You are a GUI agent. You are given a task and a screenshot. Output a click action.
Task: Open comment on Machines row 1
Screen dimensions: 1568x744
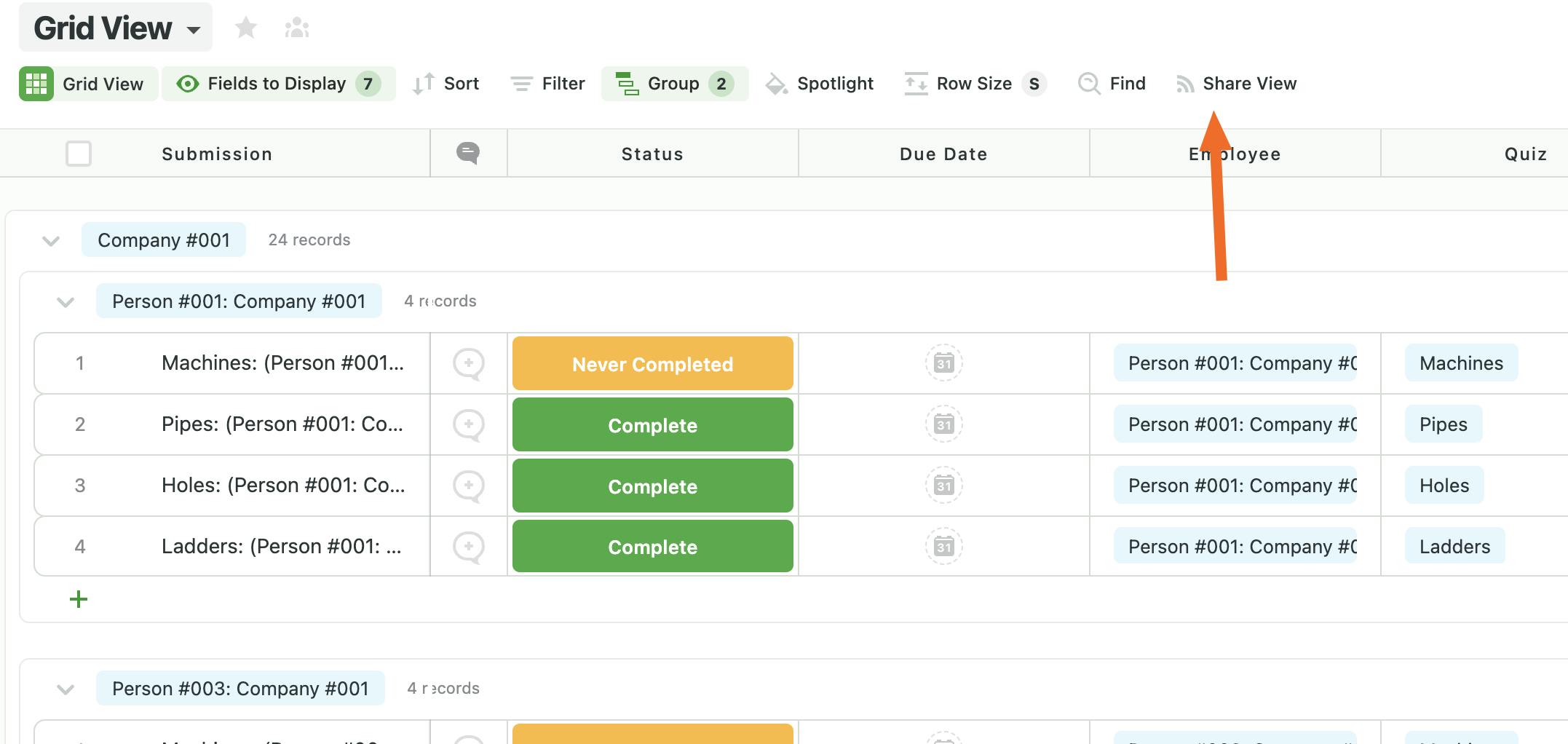coord(468,363)
